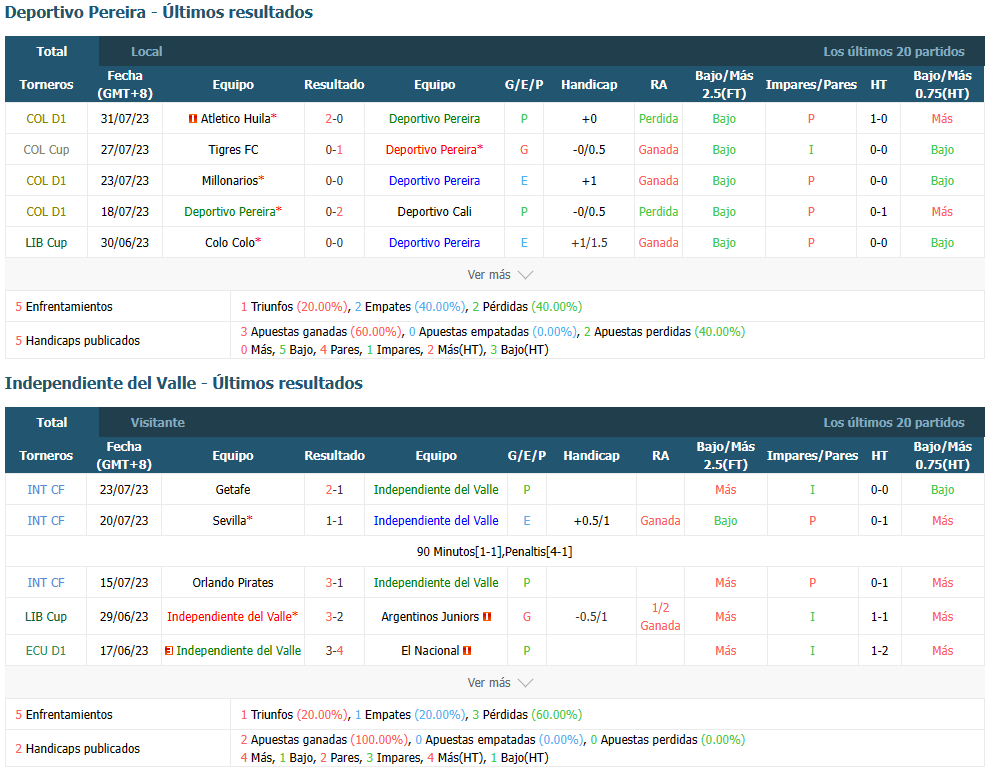991x774 pixels.
Task: Click red card icon beside El Nacional
Action: (467, 651)
